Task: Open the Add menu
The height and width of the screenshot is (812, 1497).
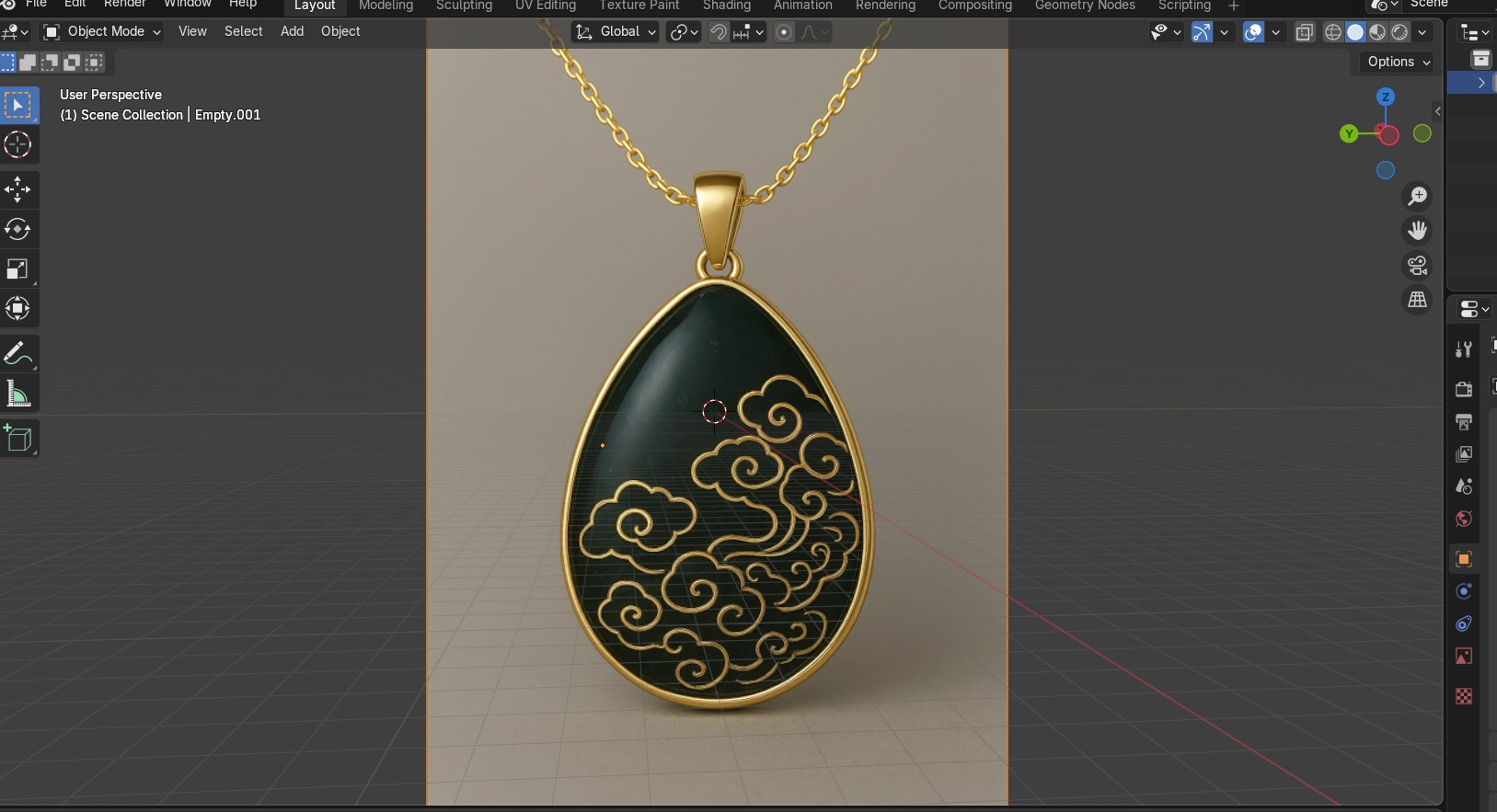Action: [292, 31]
